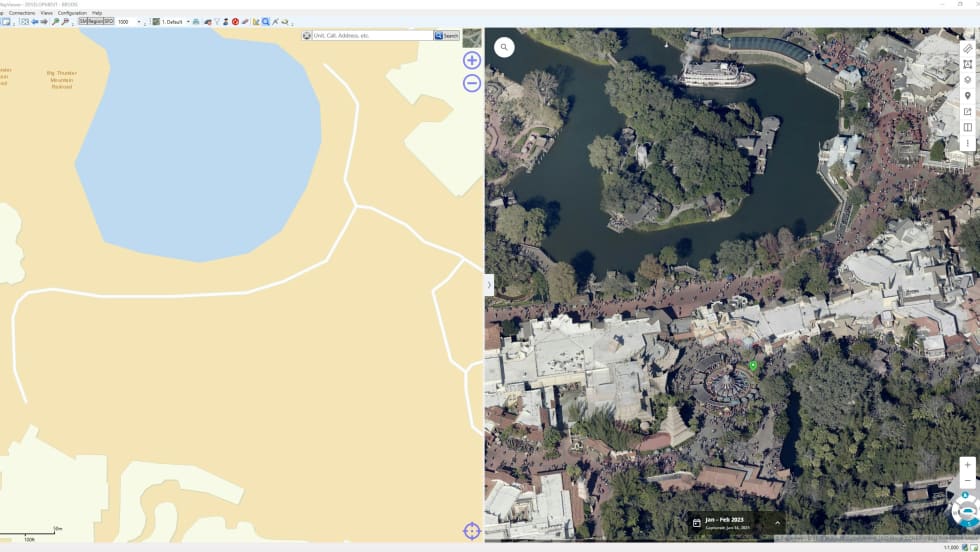The width and height of the screenshot is (980, 552).
Task: Click the Unit, Call, Address search field
Action: [372, 35]
